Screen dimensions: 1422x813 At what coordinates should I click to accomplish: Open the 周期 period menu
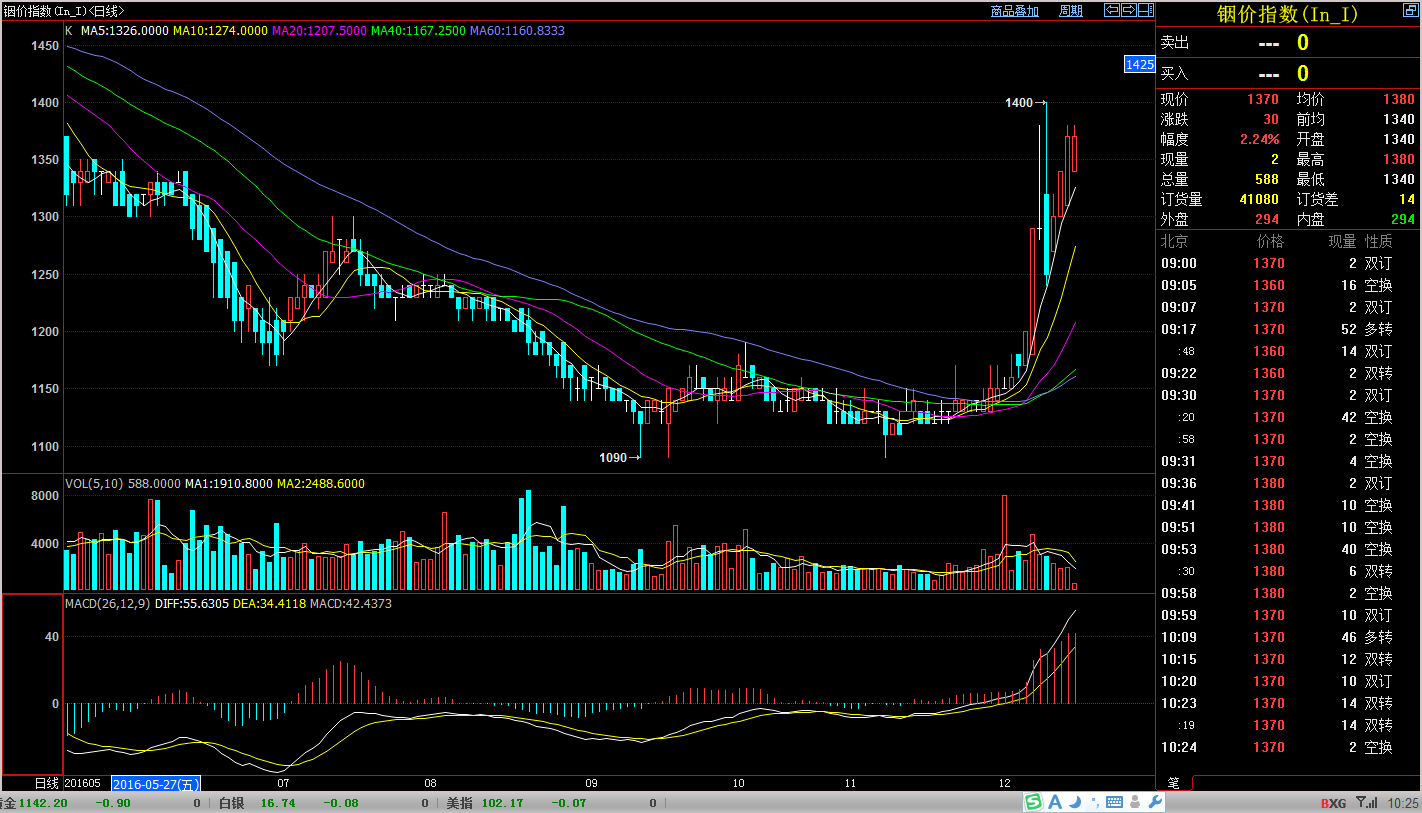tap(1070, 11)
